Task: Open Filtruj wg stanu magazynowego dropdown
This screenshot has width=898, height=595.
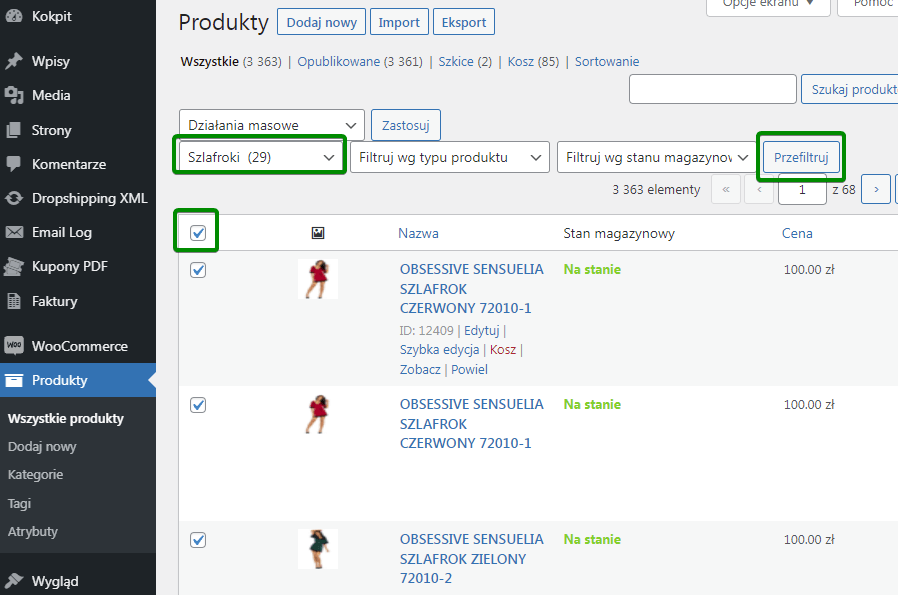Action: tap(657, 157)
